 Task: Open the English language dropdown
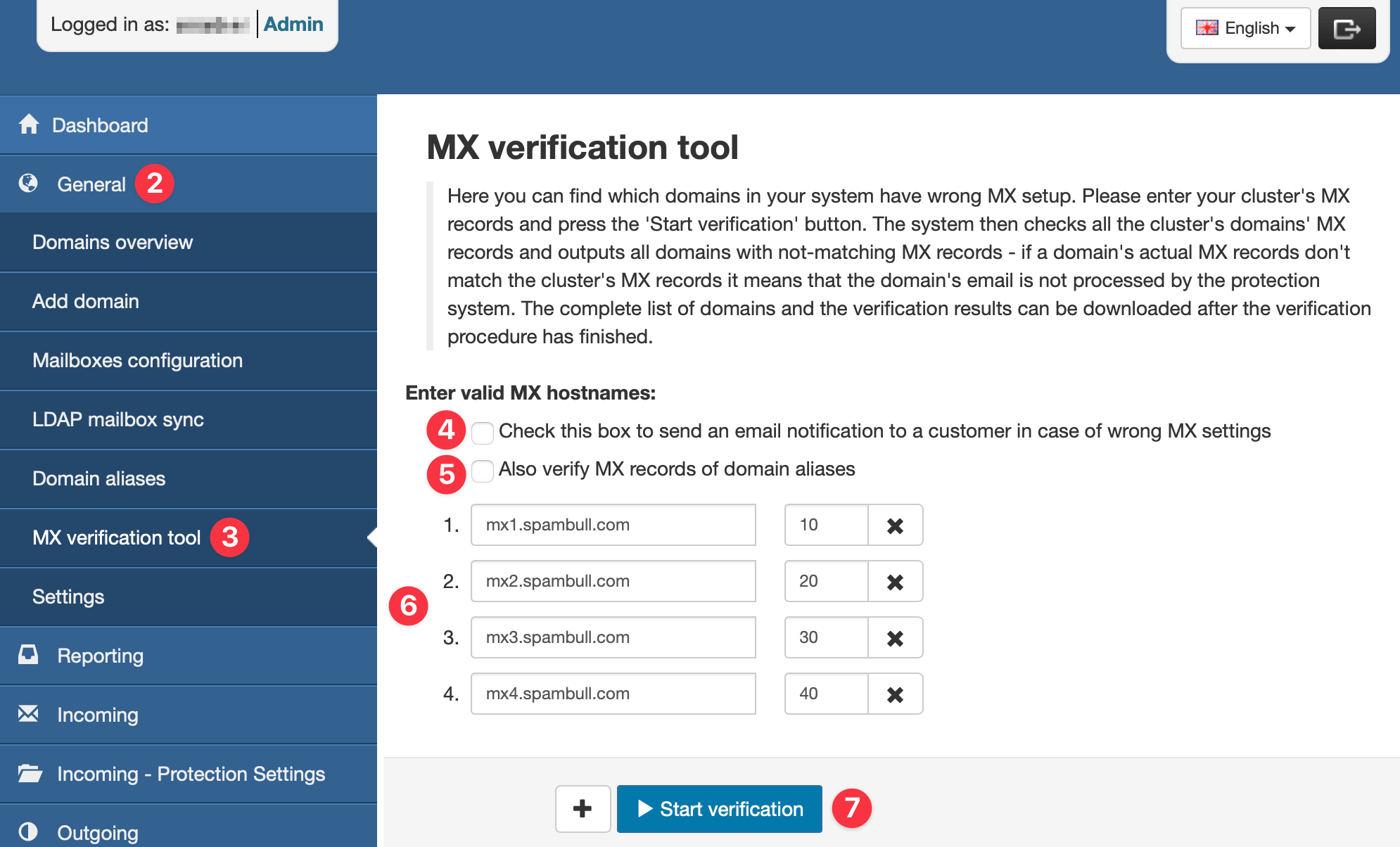pyautogui.click(x=1245, y=27)
